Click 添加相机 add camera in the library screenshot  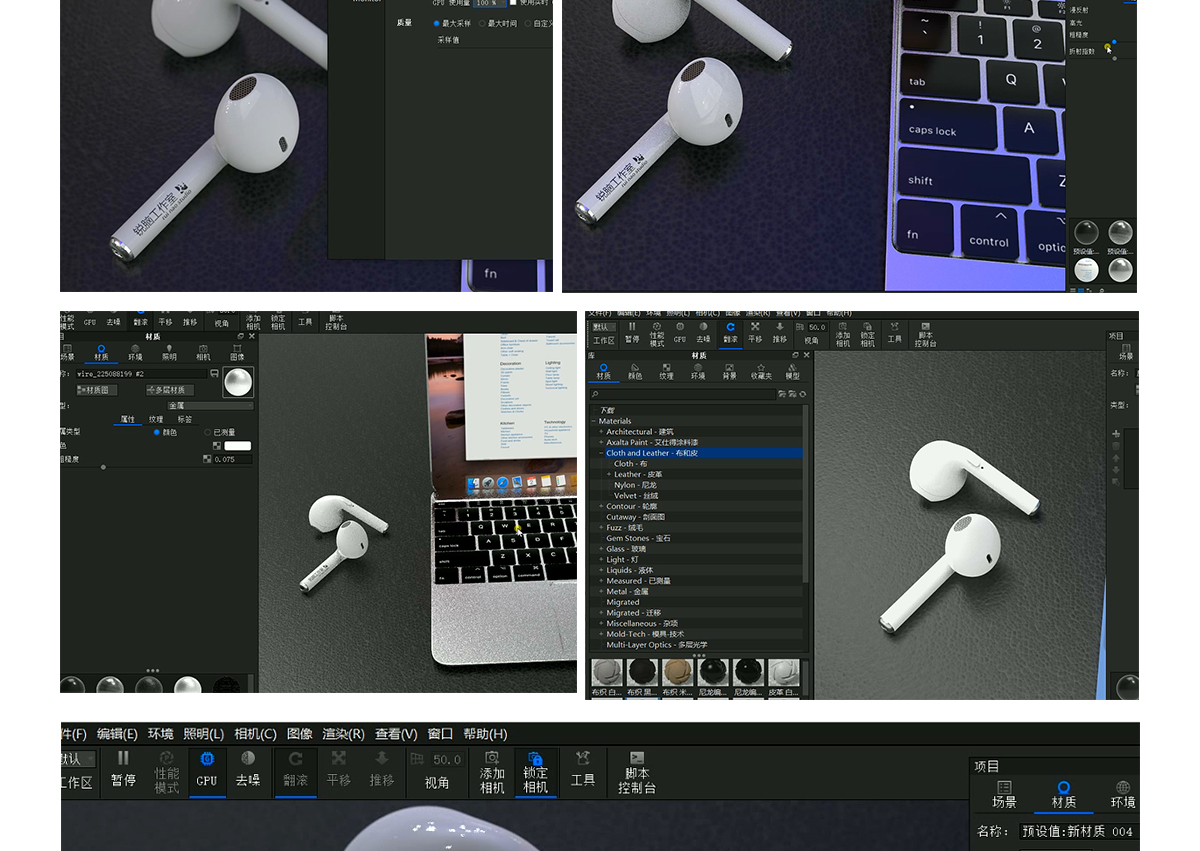[x=843, y=334]
